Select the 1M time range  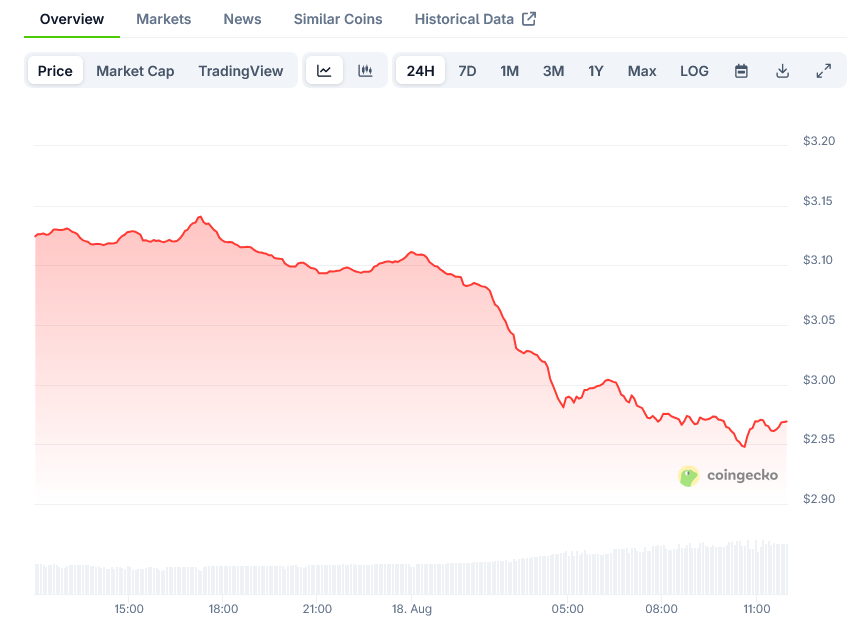[509, 71]
